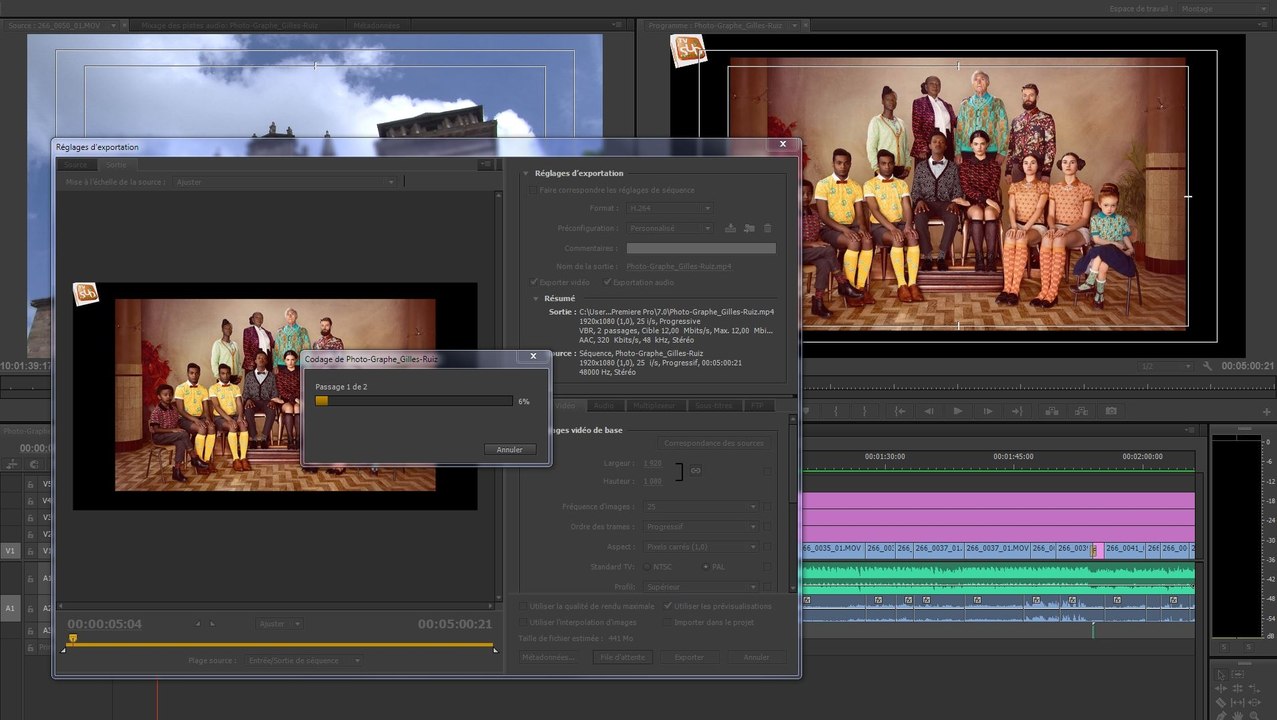The image size is (1277, 720).
Task: Toggle Utiliser les prévisualisations checkbox
Action: point(668,606)
